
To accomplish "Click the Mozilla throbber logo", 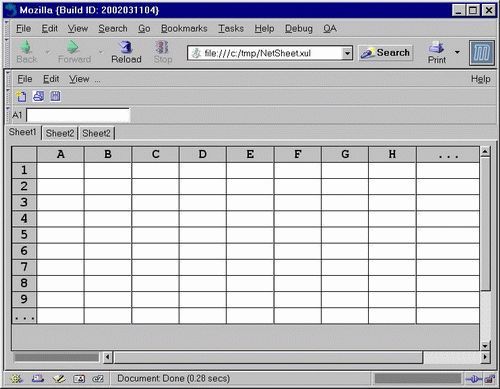I will click(x=481, y=53).
